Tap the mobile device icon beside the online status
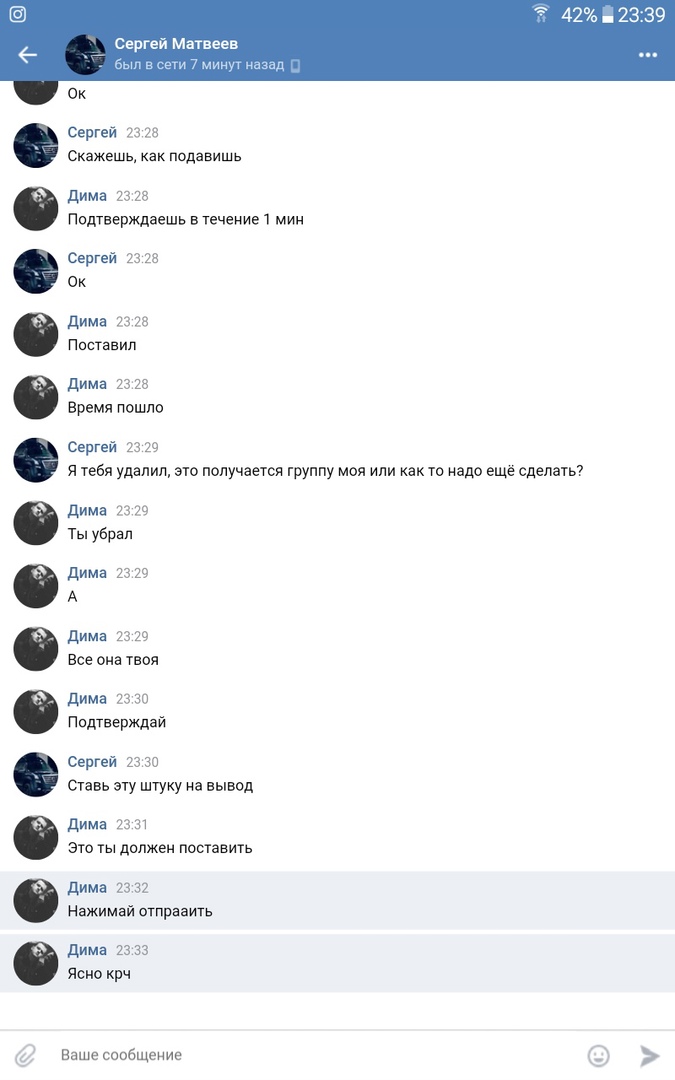Screen dimensions: 675x1080 295,65
